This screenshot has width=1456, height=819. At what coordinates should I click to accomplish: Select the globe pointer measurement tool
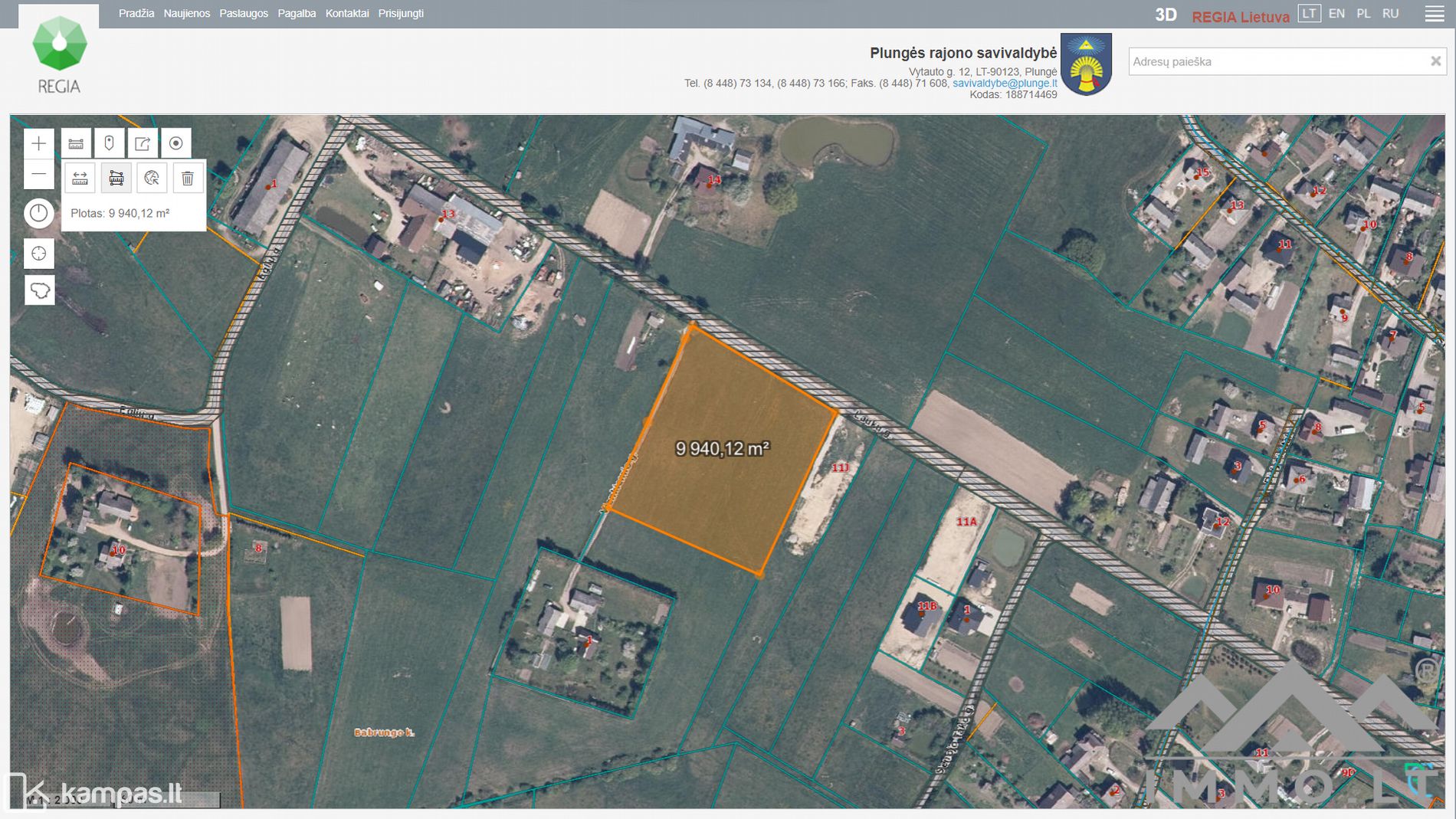coord(152,179)
